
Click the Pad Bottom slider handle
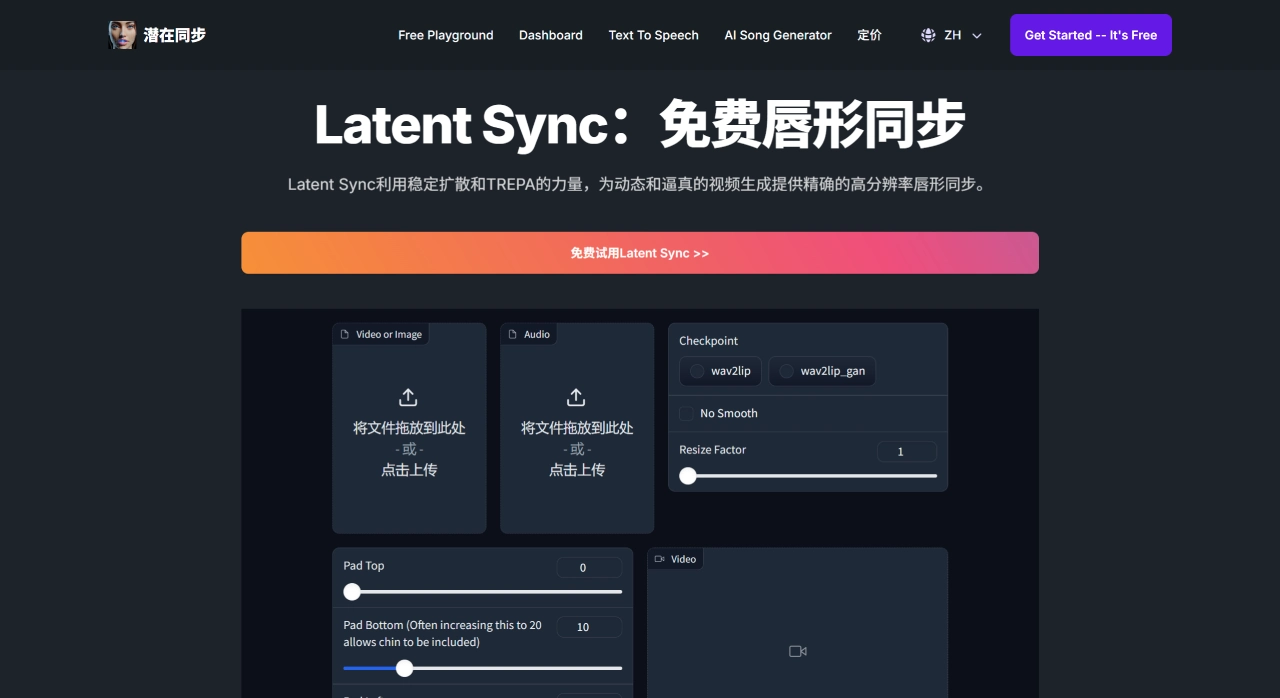click(404, 668)
